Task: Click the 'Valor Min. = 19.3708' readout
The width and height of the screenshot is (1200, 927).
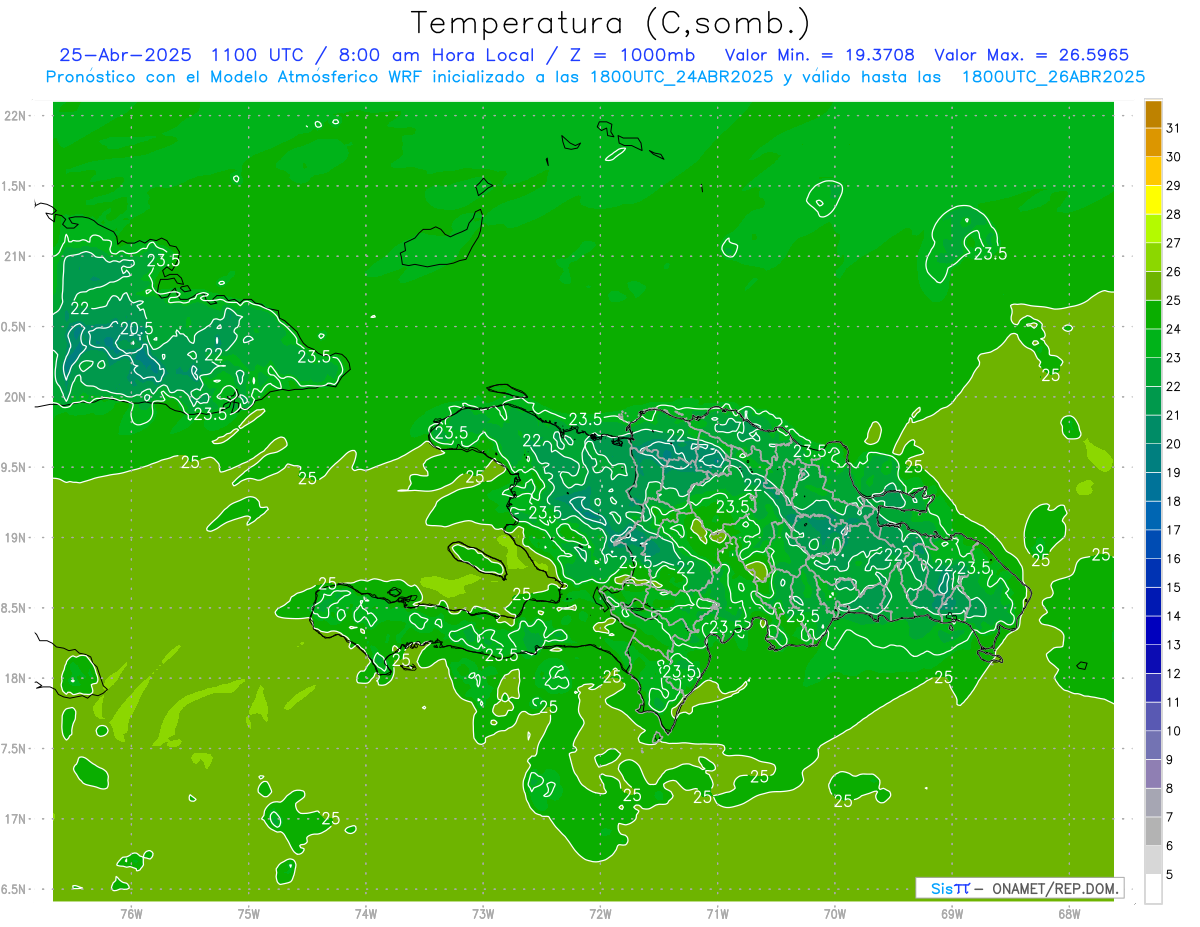Action: click(x=820, y=55)
